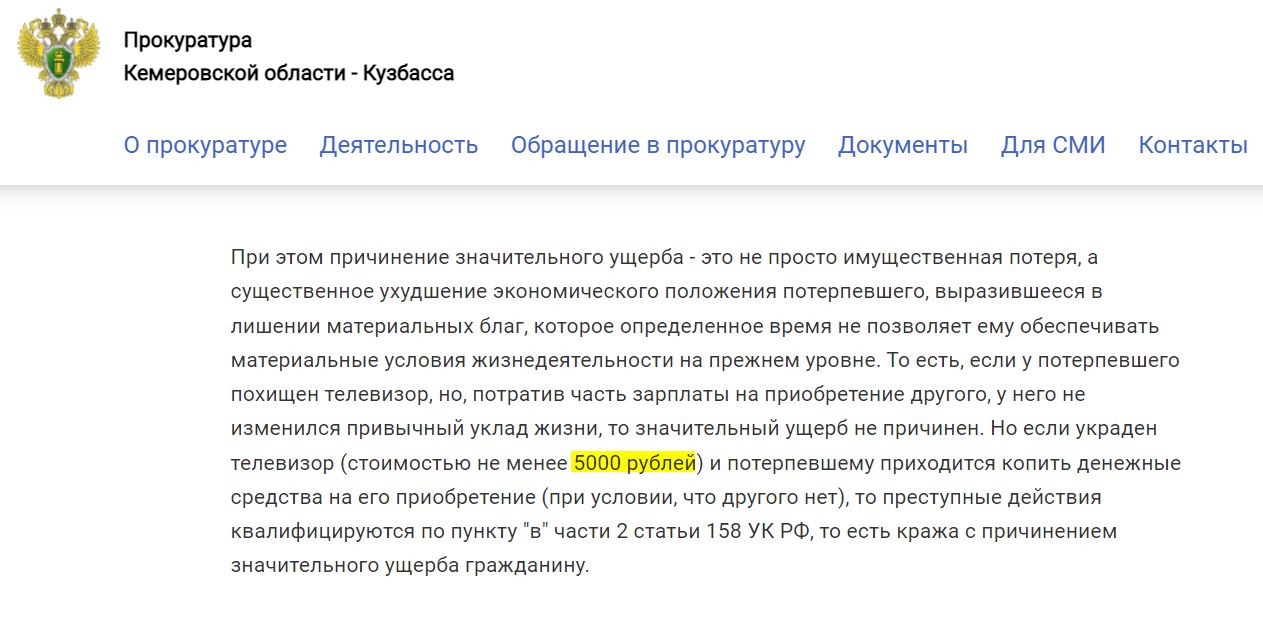Click the "Кемеровской области - Кузбасса" heading
Image resolution: width=1263 pixels, height=620 pixels.
tap(289, 73)
